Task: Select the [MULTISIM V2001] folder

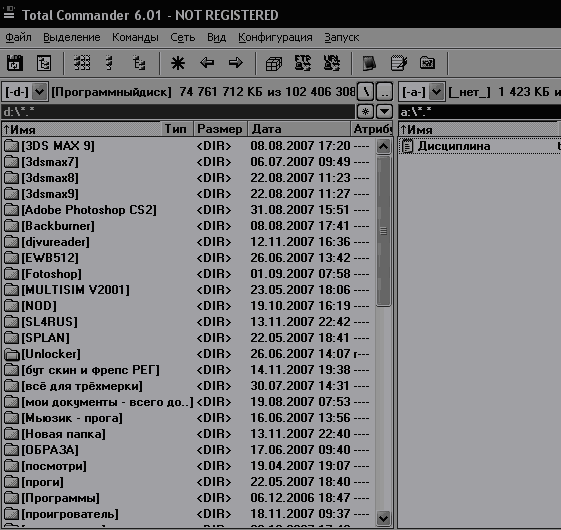Action: [188, 290]
